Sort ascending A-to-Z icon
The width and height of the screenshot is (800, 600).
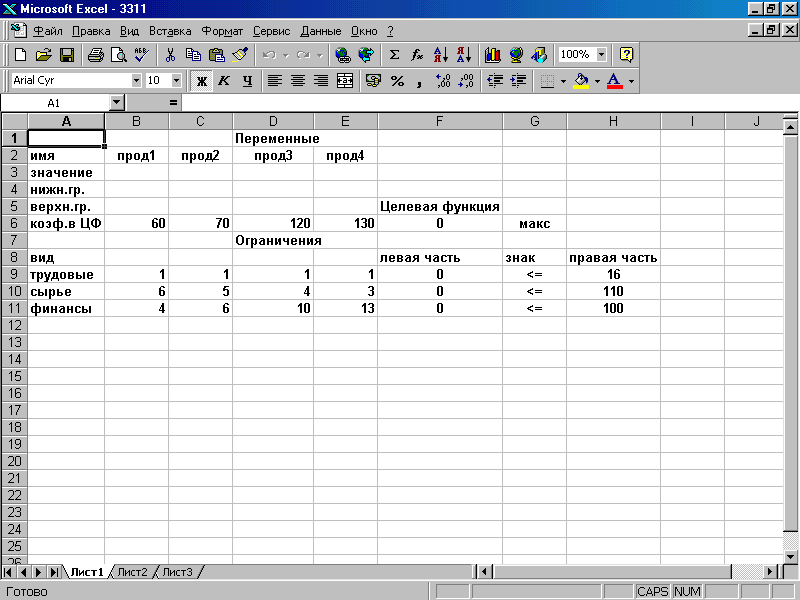[x=440, y=55]
